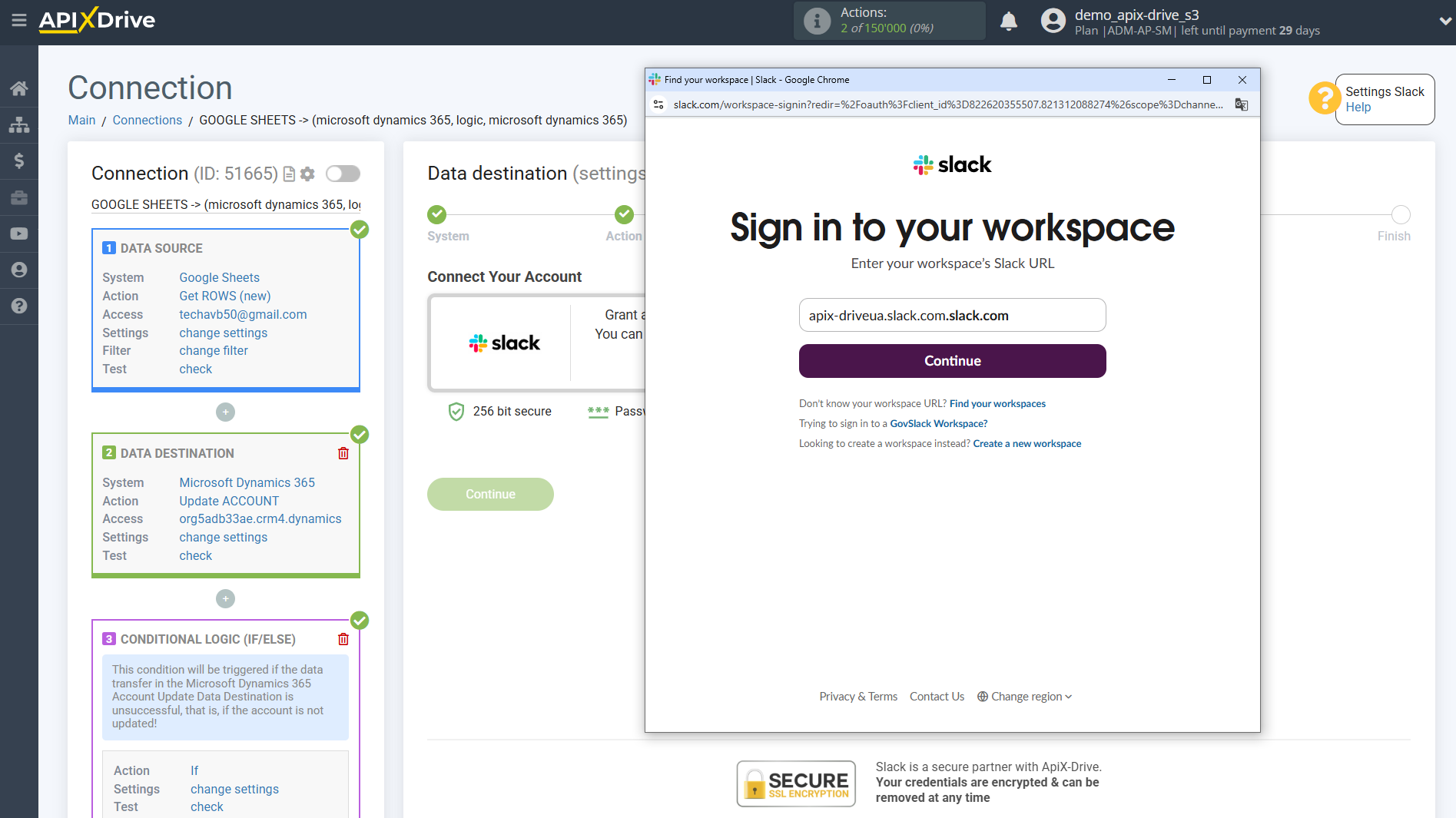Image resolution: width=1456 pixels, height=818 pixels.
Task: Click the Help link in Settings Slack box
Action: click(x=1358, y=108)
